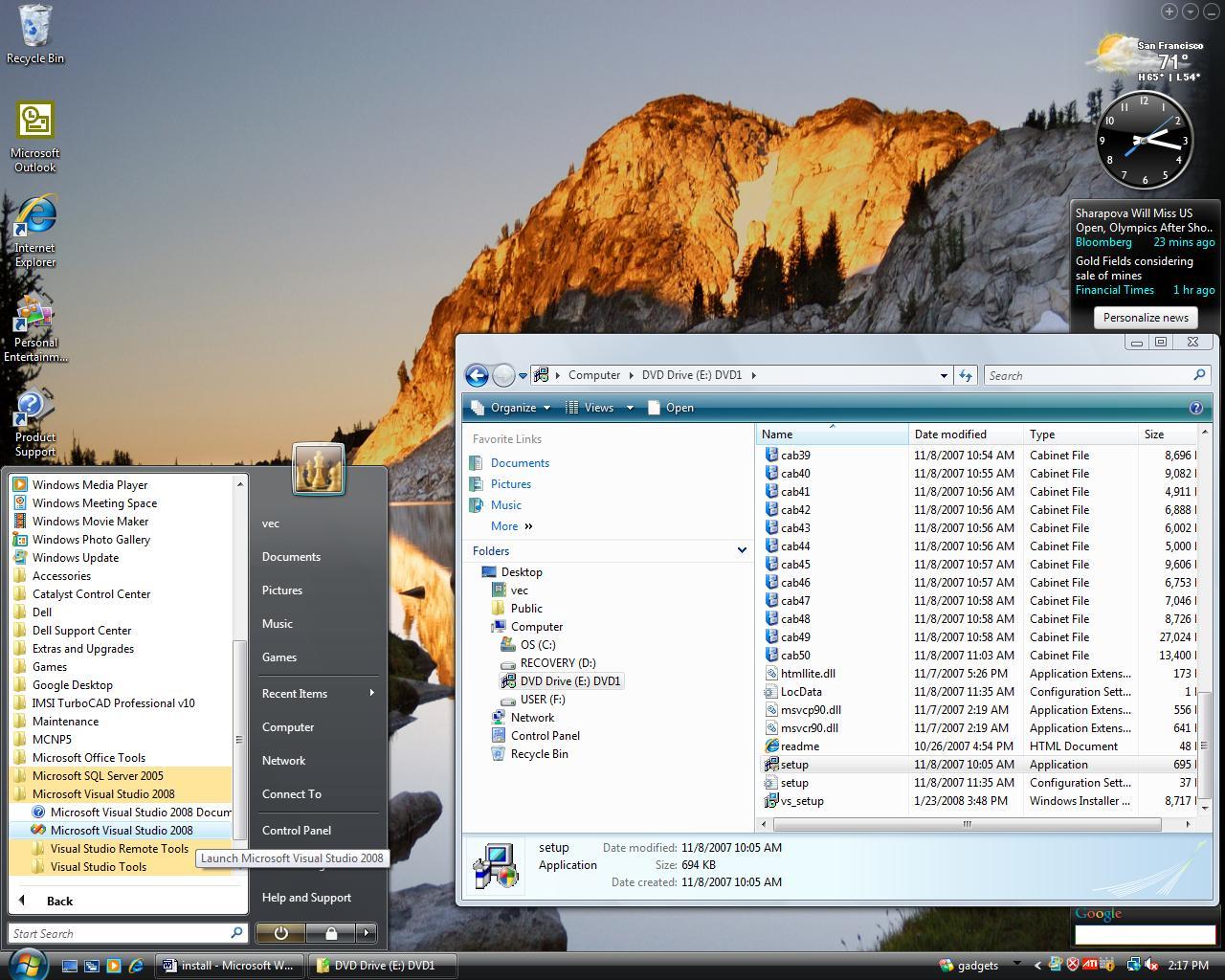The width and height of the screenshot is (1225, 980).
Task: Open Control Panel from Start menu
Action: point(297,830)
